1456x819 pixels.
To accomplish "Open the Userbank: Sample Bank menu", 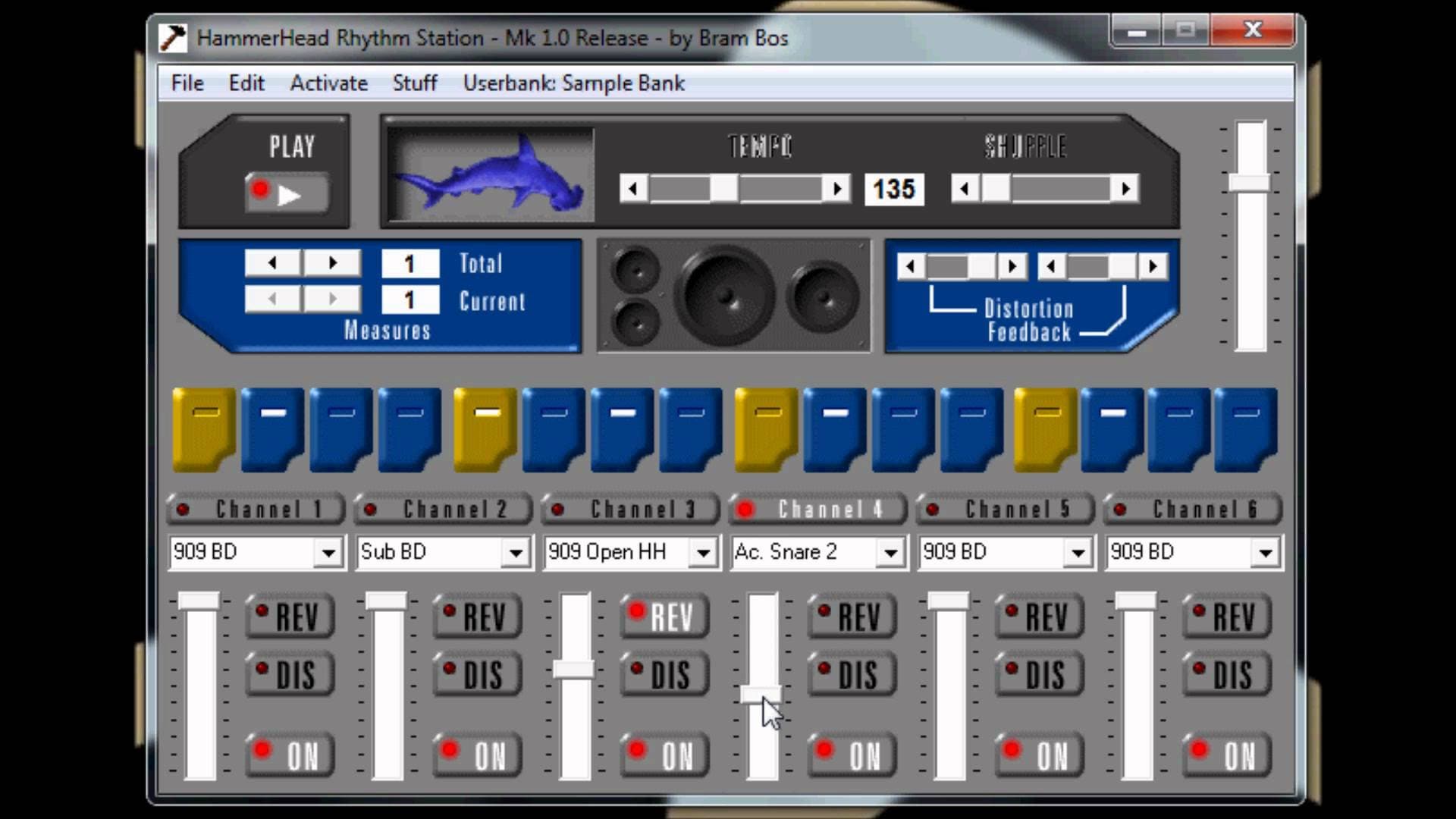I will point(574,83).
